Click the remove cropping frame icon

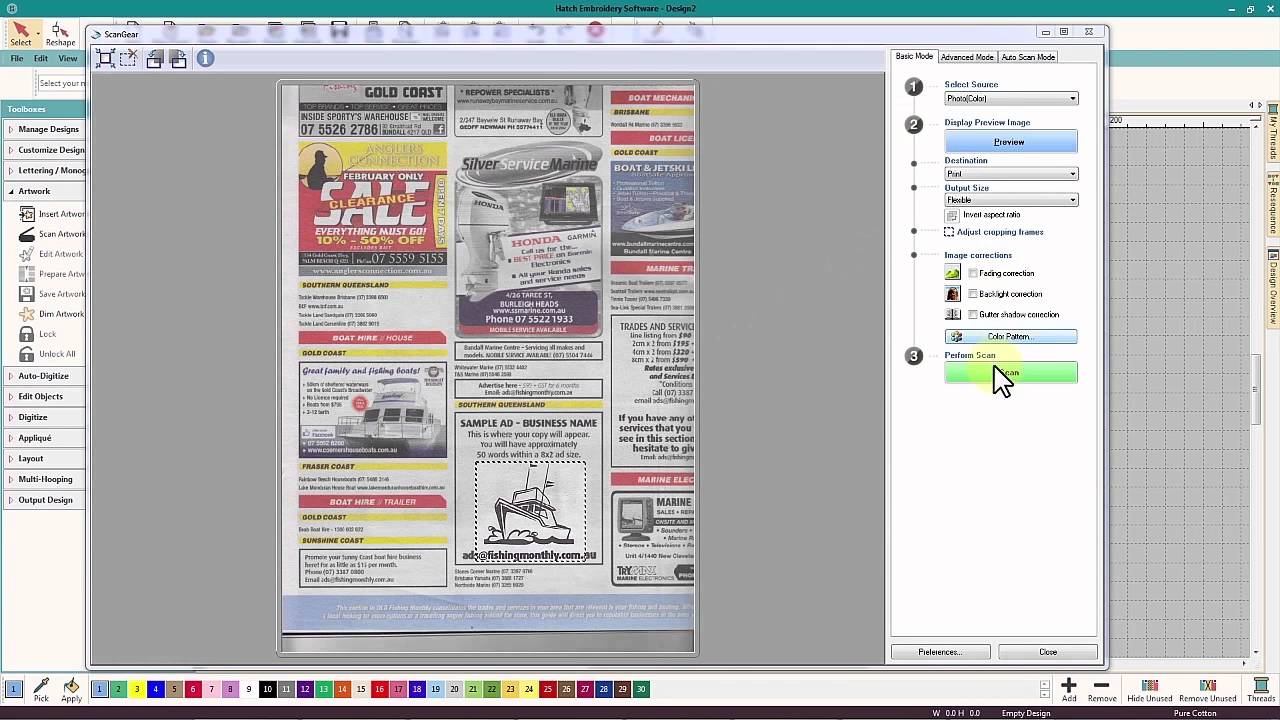click(128, 59)
